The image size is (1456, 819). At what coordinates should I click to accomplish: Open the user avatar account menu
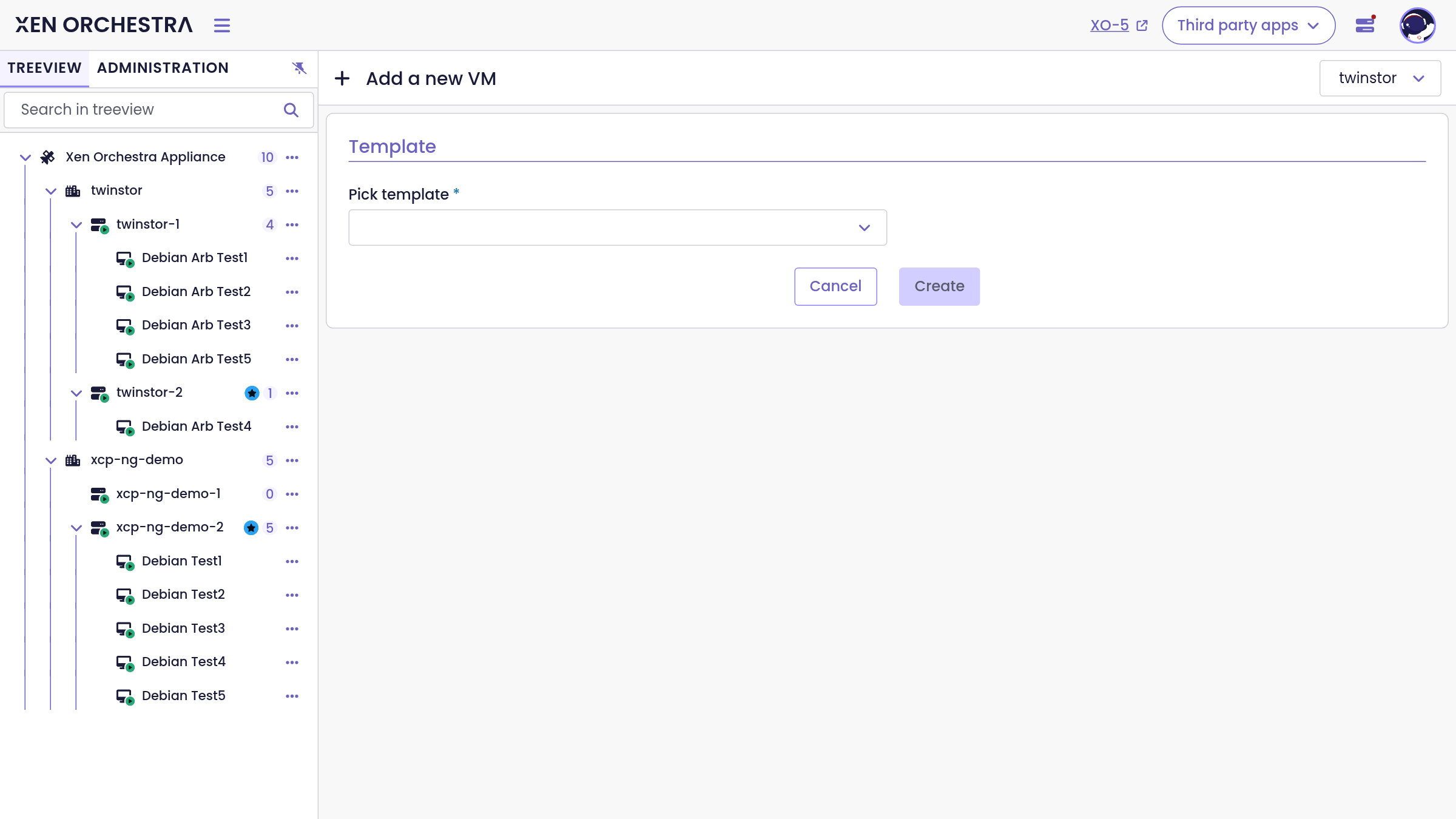pyautogui.click(x=1417, y=25)
